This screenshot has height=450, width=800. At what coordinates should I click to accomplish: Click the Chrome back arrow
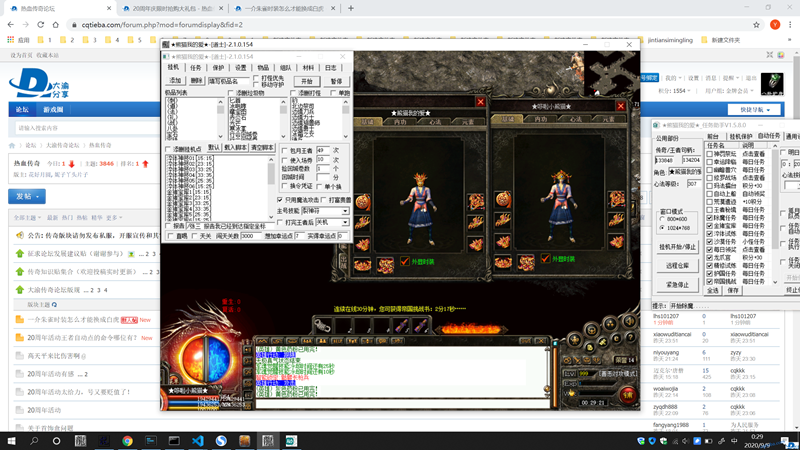click(x=11, y=24)
